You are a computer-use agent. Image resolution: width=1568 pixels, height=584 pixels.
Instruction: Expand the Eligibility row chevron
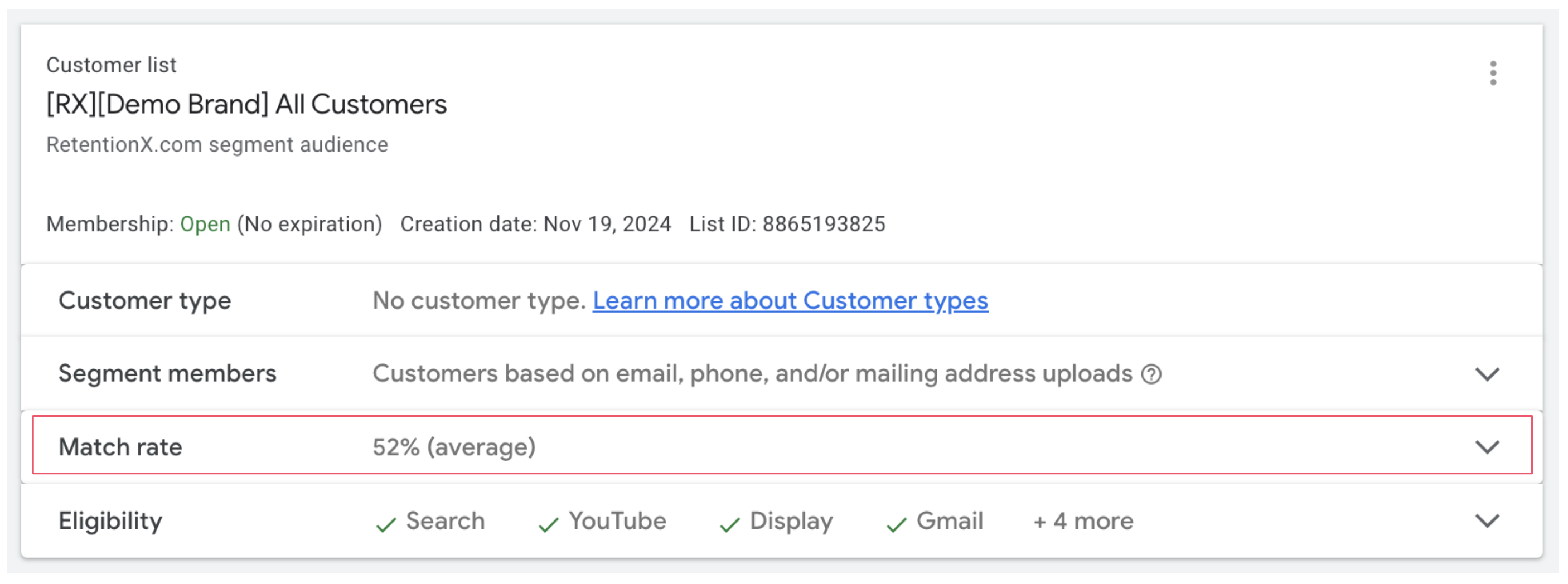coord(1487,520)
